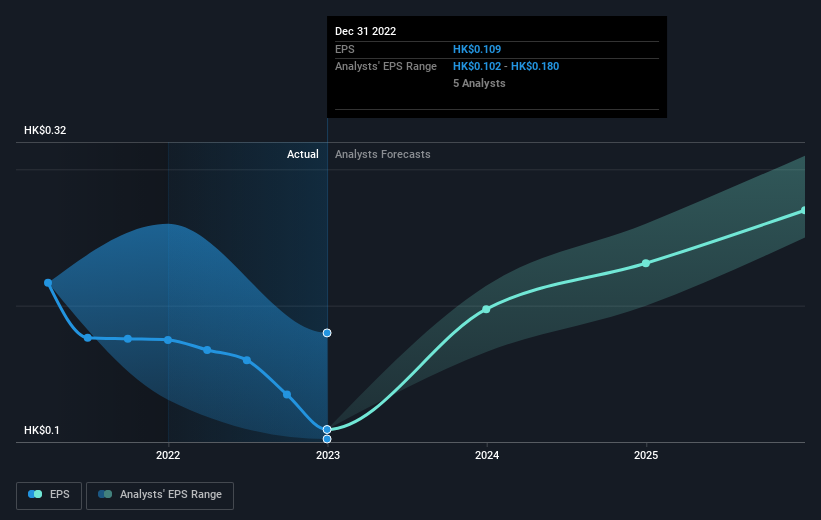The image size is (821, 520).
Task: Click the 2024 x-axis label
Action: click(x=487, y=455)
